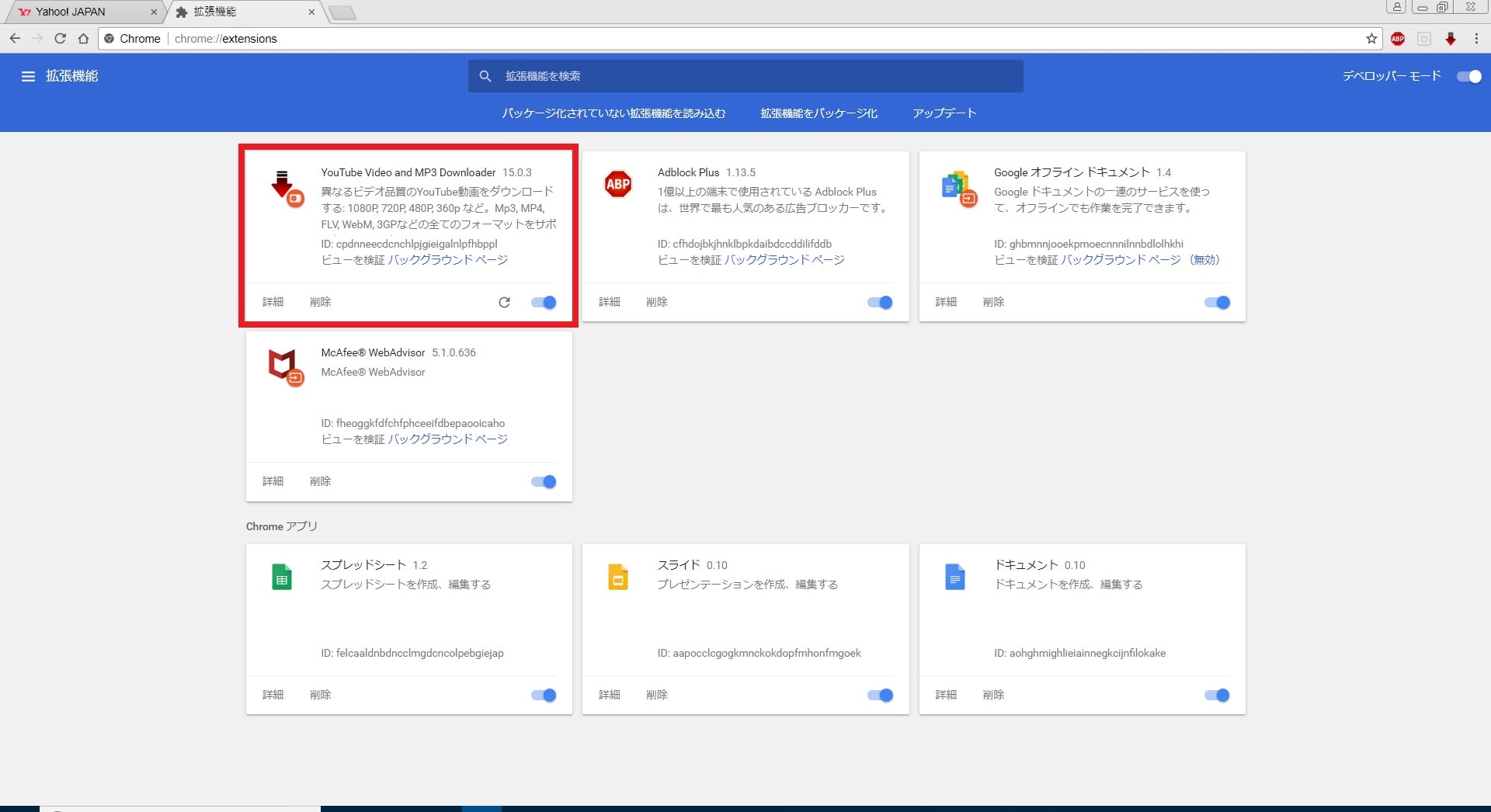Click パッケージ化されていない拡張機能を読み込む
This screenshot has width=1491, height=812.
(613, 113)
